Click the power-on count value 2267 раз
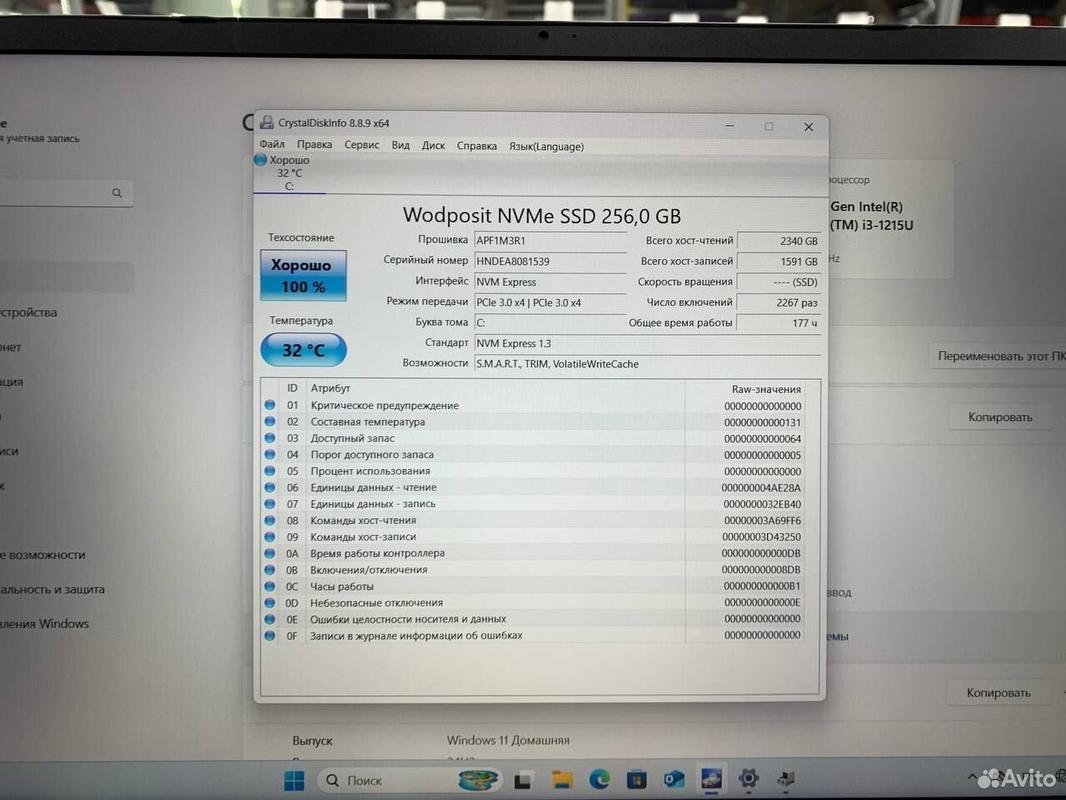1066x800 pixels. pyautogui.click(x=779, y=302)
